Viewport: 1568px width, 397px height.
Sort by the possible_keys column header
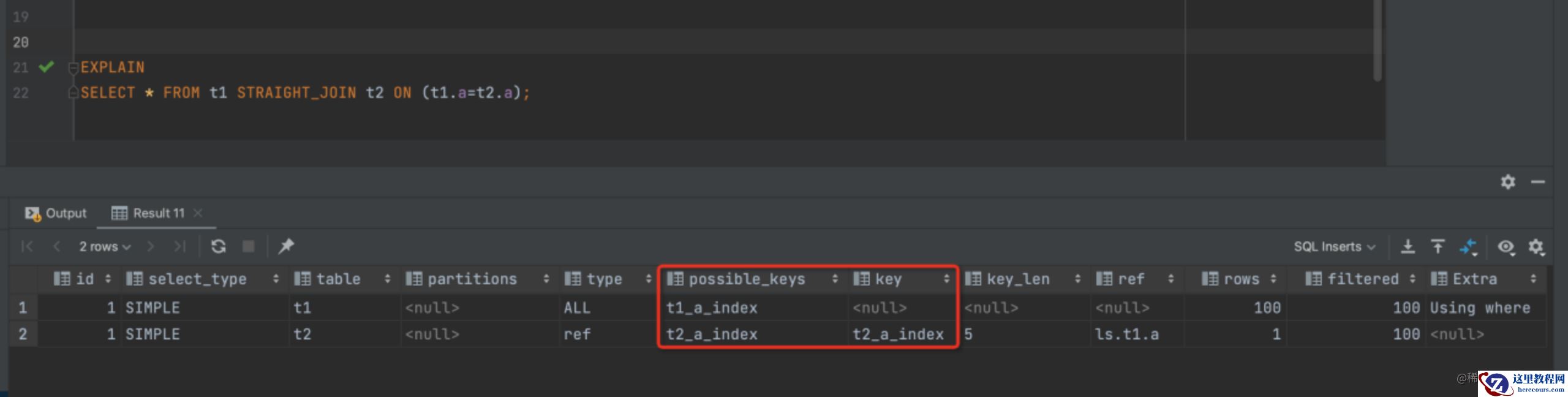pos(747,279)
